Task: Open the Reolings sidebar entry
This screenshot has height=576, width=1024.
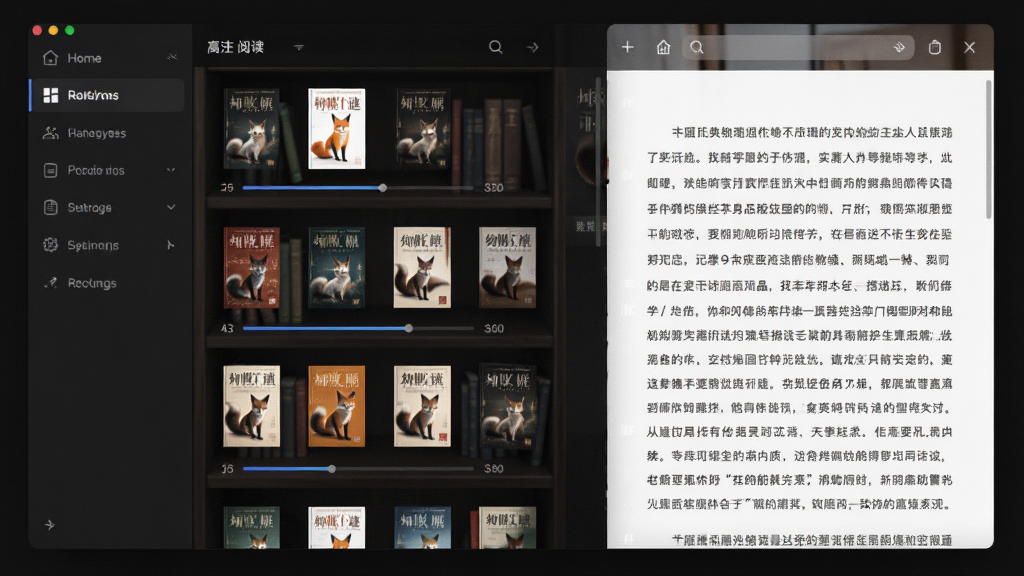Action: click(x=106, y=283)
